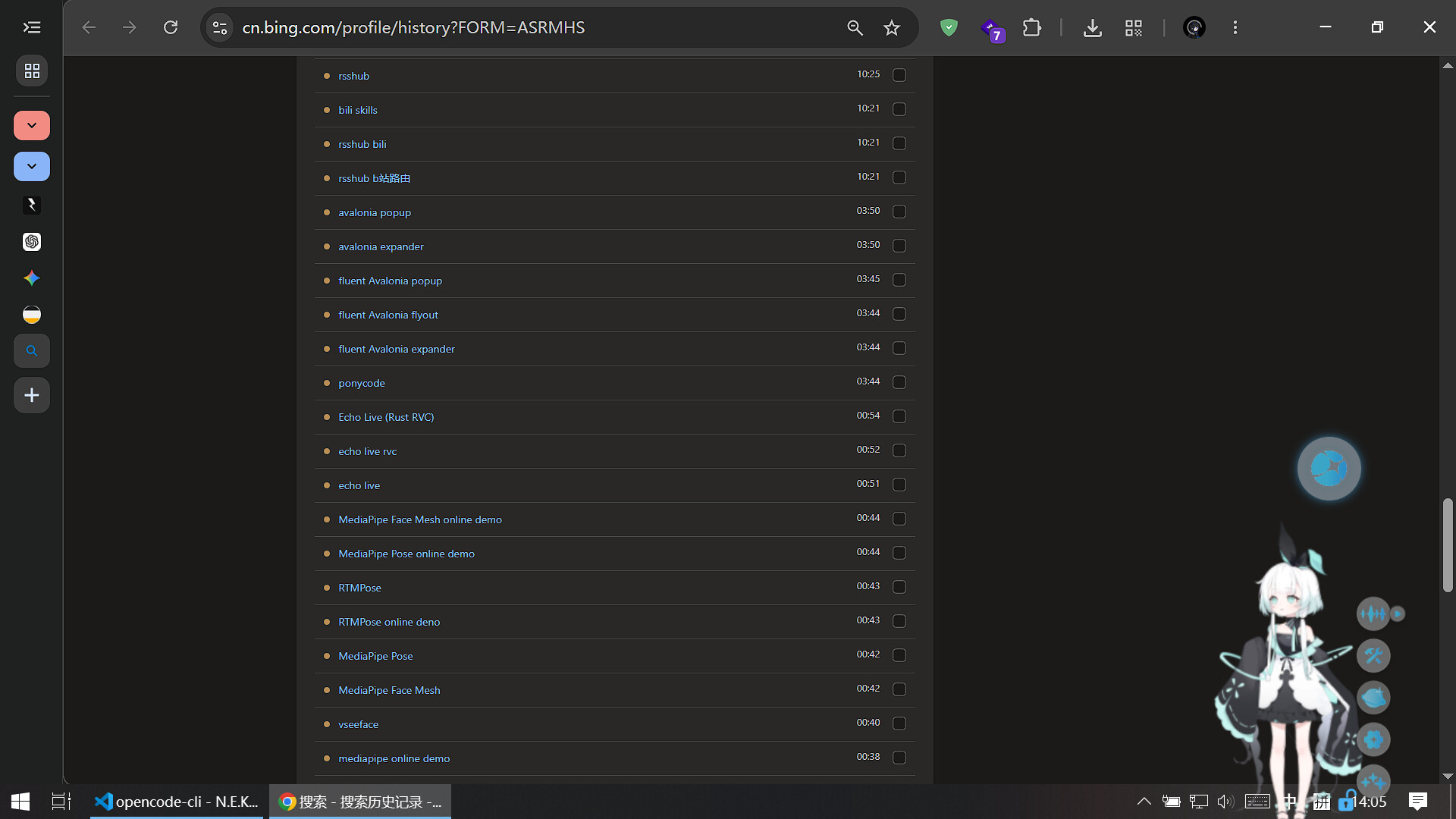Open Echo Live (Rust RVC) search
Image resolution: width=1456 pixels, height=819 pixels.
(386, 417)
